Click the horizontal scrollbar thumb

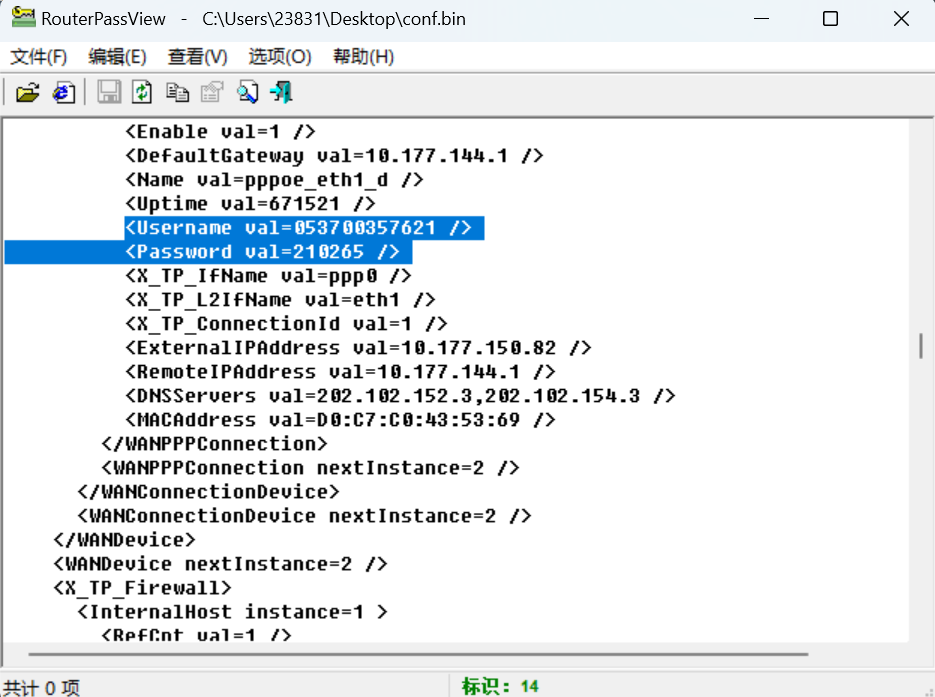pyautogui.click(x=418, y=654)
